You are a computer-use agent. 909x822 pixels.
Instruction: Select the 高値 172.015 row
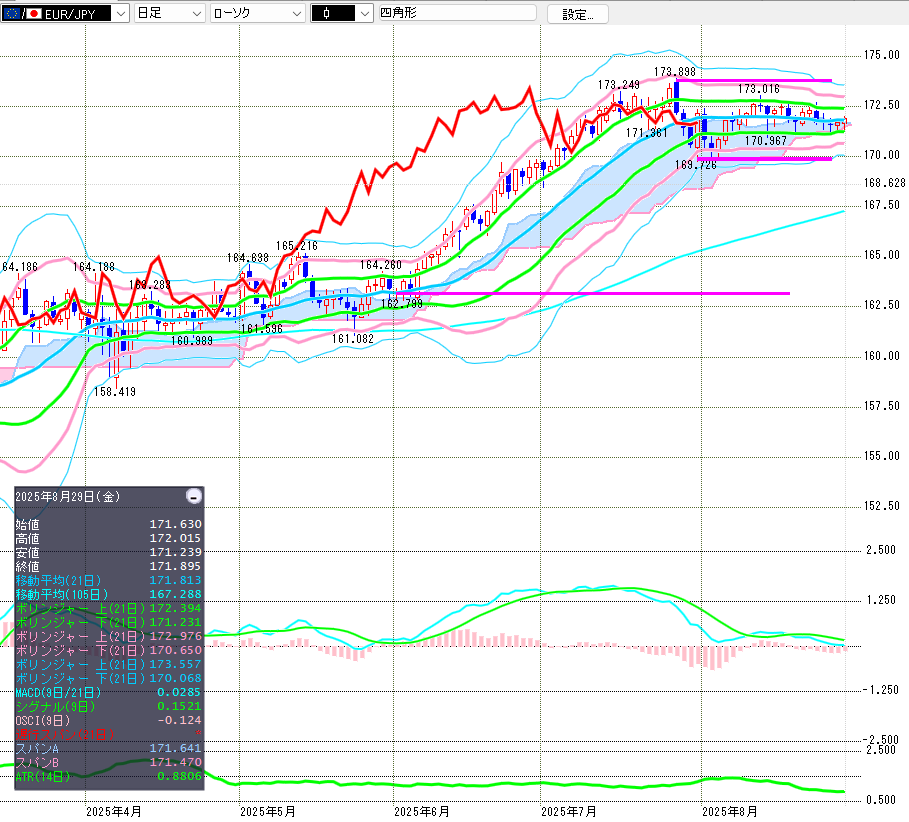point(109,538)
